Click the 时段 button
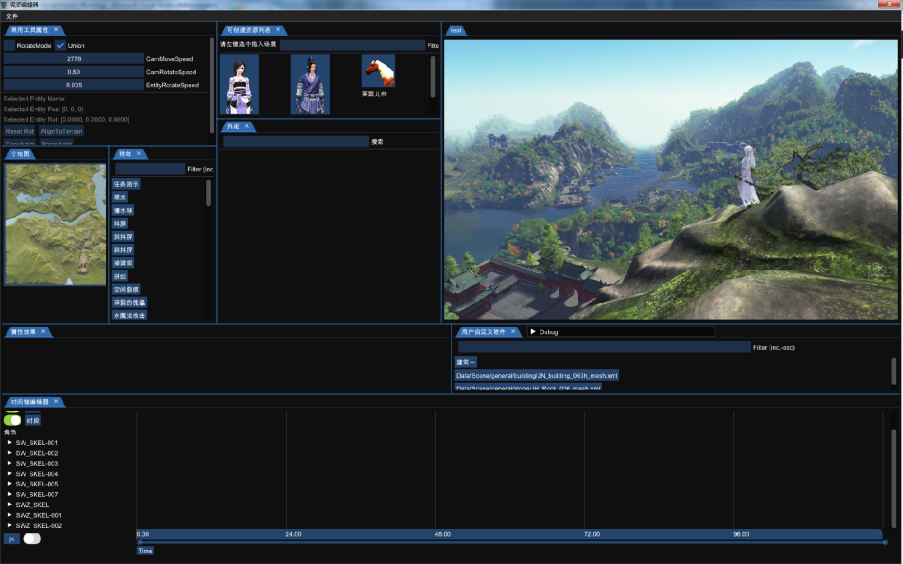The image size is (903, 564). pos(33,421)
